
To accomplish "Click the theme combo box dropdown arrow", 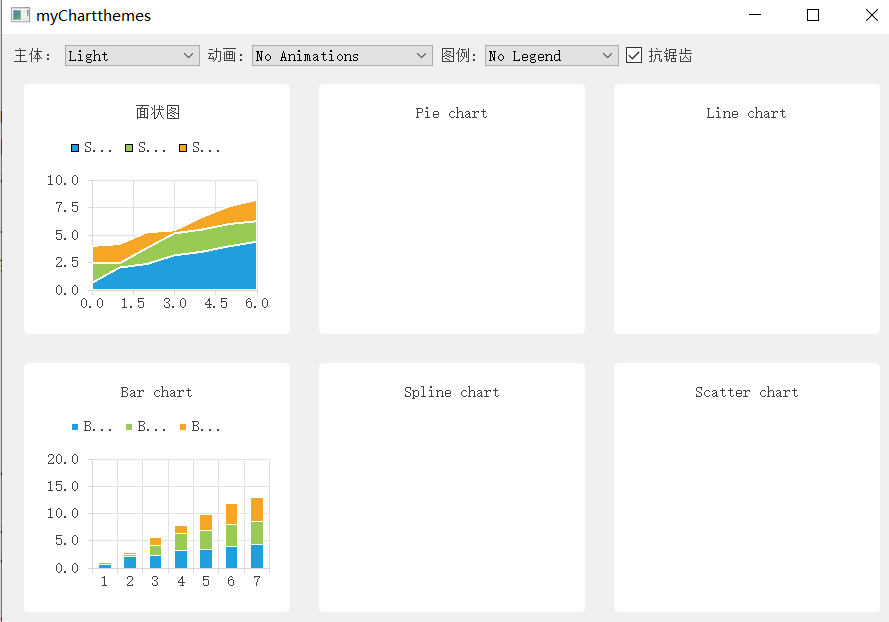I will (189, 56).
